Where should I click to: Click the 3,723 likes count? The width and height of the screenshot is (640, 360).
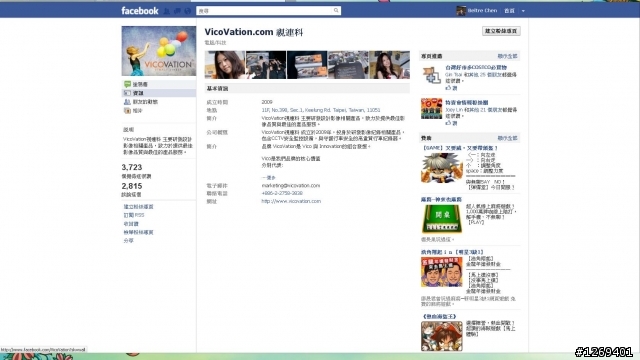click(x=132, y=167)
